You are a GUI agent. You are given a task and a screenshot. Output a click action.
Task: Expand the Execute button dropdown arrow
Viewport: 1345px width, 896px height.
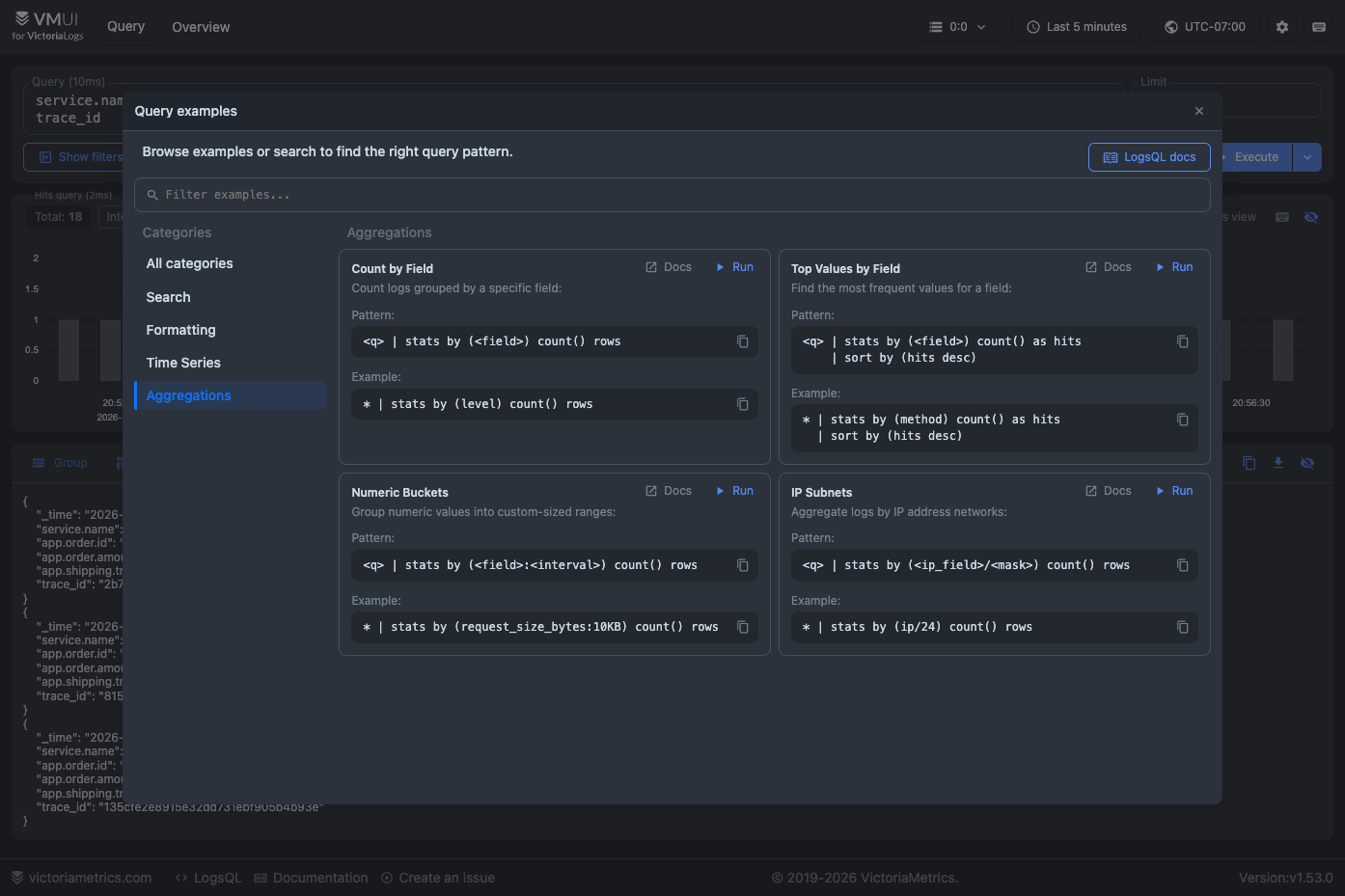(1307, 157)
